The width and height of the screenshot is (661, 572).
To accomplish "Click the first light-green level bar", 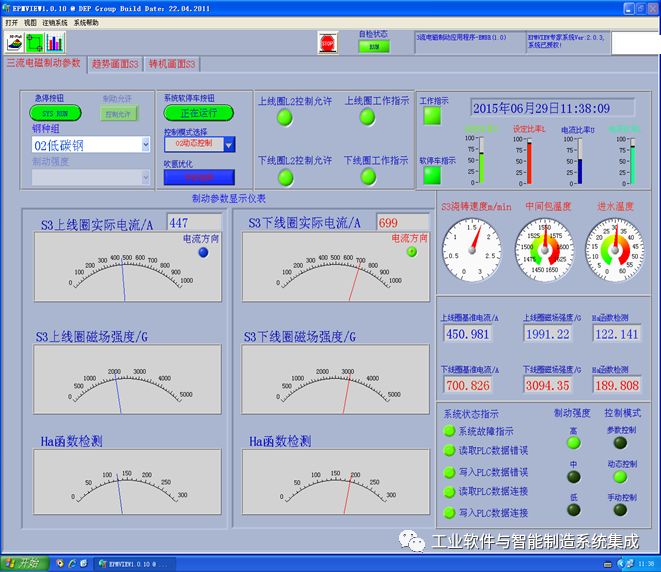I will [x=482, y=160].
